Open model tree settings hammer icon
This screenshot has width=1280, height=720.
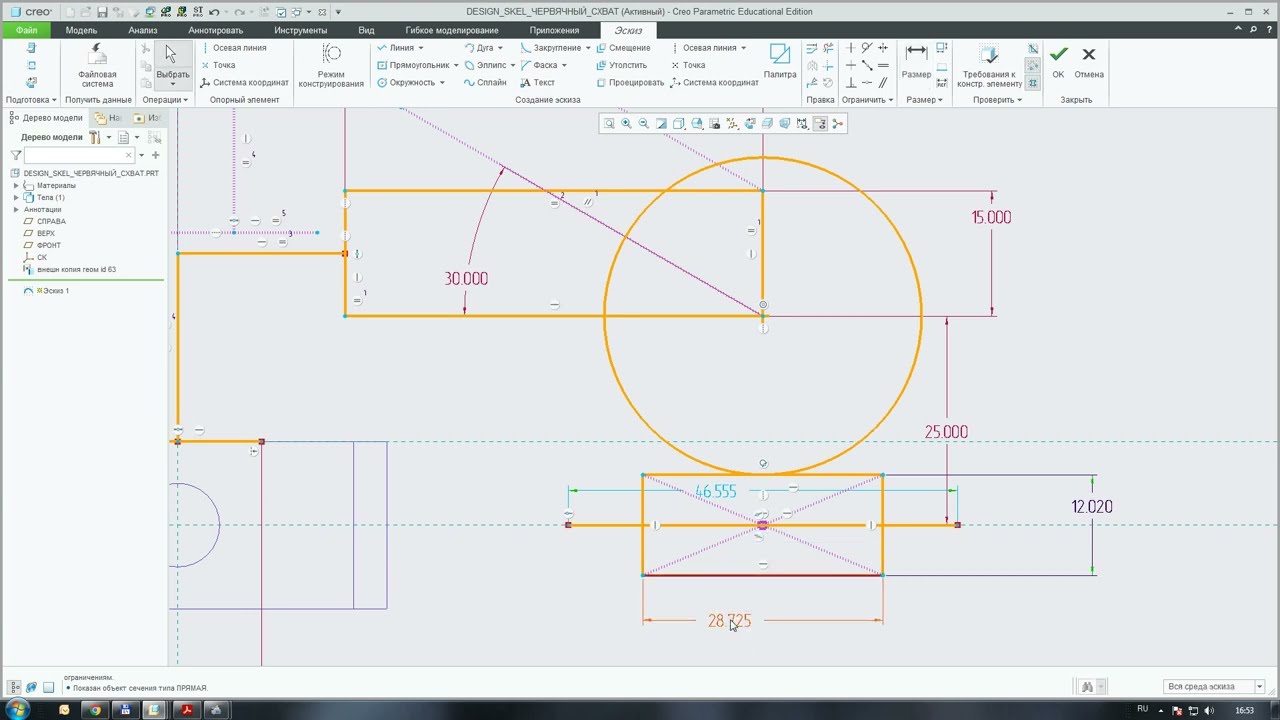coord(95,137)
